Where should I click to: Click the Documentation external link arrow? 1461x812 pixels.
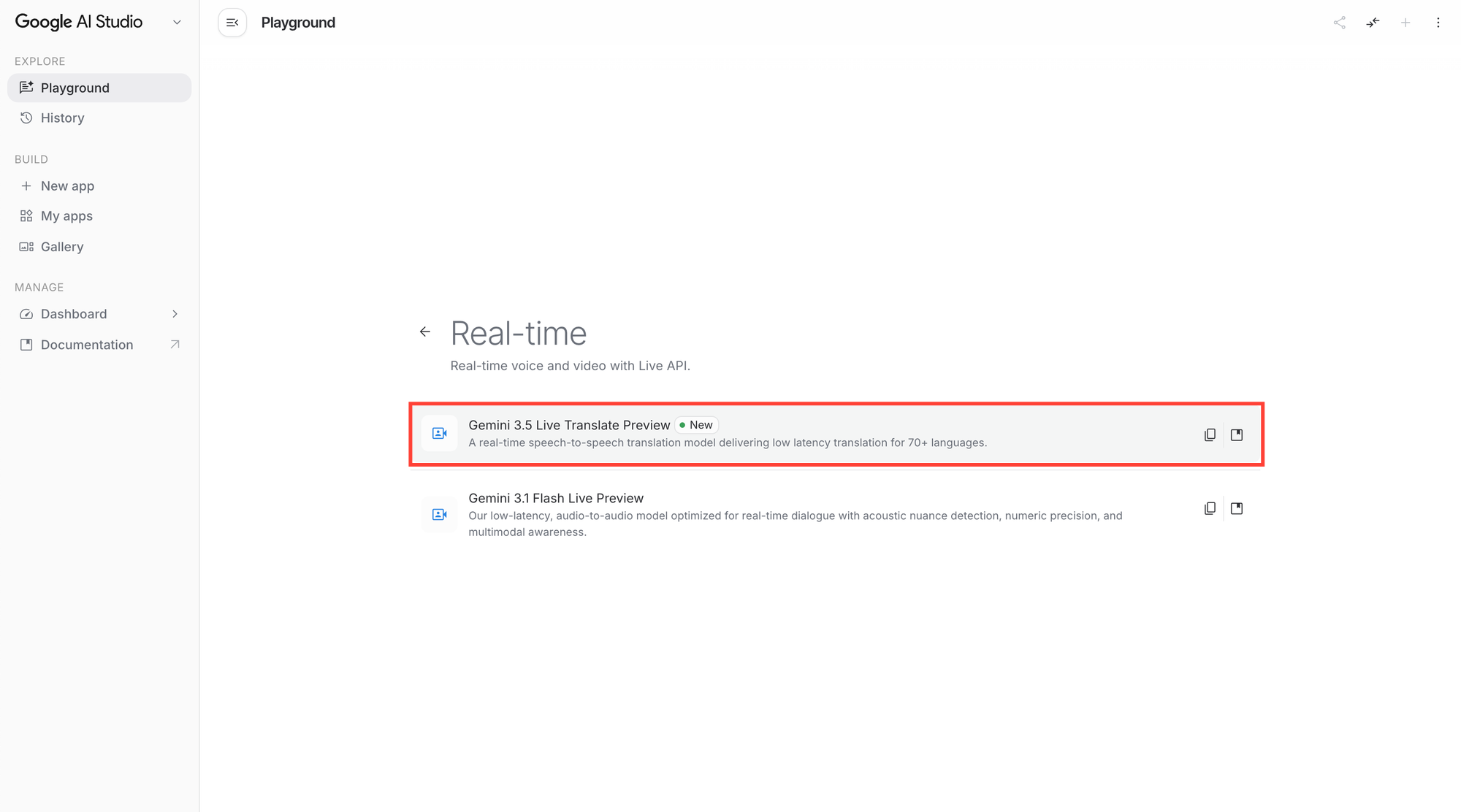point(175,345)
